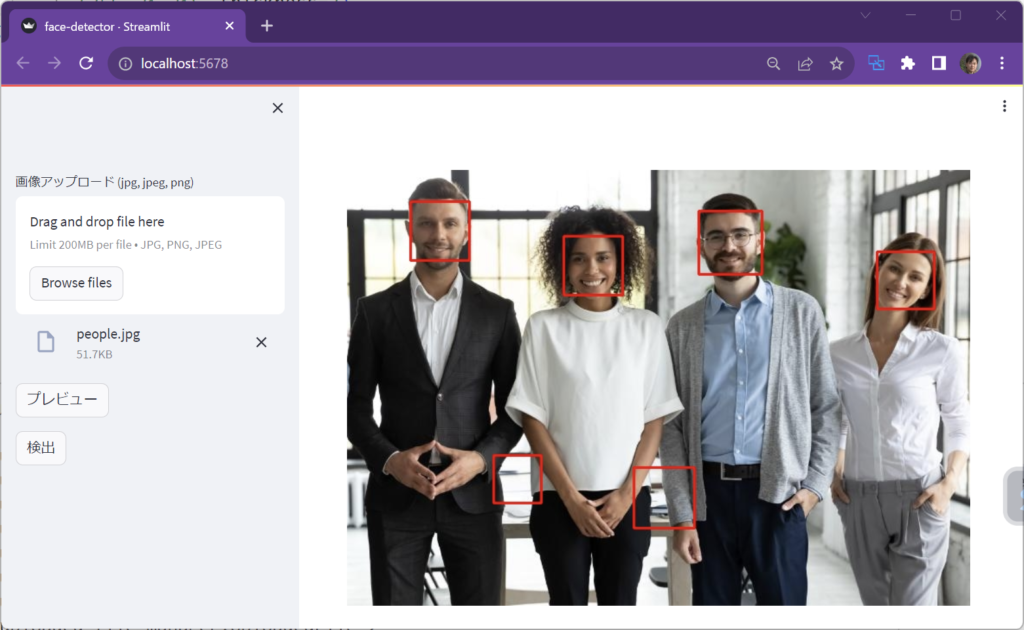Click the 51.7KB file size text
This screenshot has width=1024, height=630.
click(x=95, y=354)
